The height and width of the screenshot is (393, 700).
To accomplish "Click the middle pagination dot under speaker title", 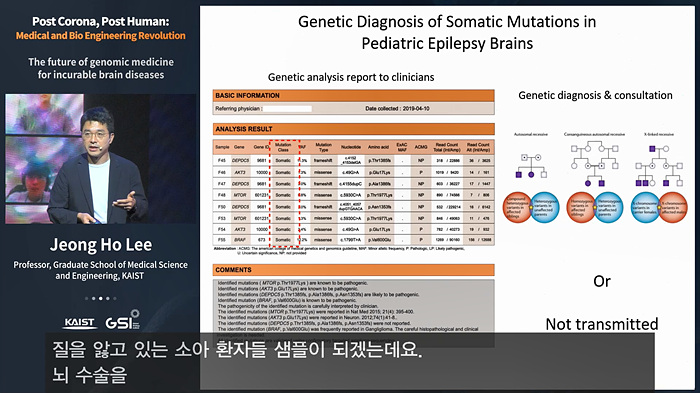I will point(100,298).
